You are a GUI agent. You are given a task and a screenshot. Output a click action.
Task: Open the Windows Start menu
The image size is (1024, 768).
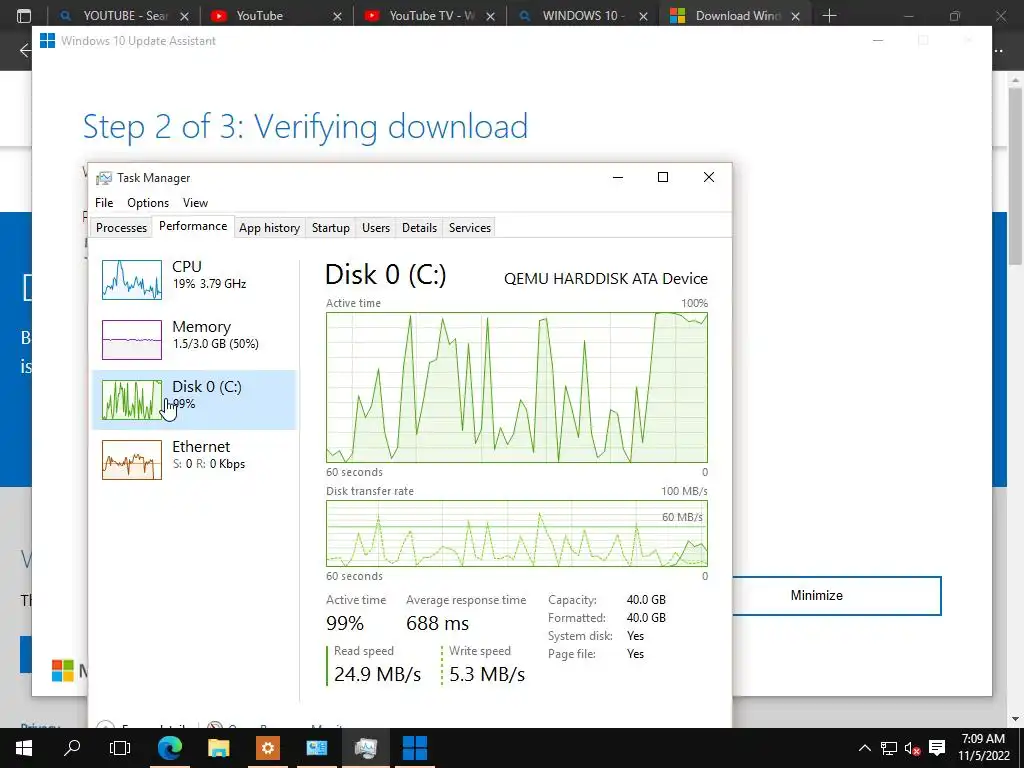(x=24, y=748)
